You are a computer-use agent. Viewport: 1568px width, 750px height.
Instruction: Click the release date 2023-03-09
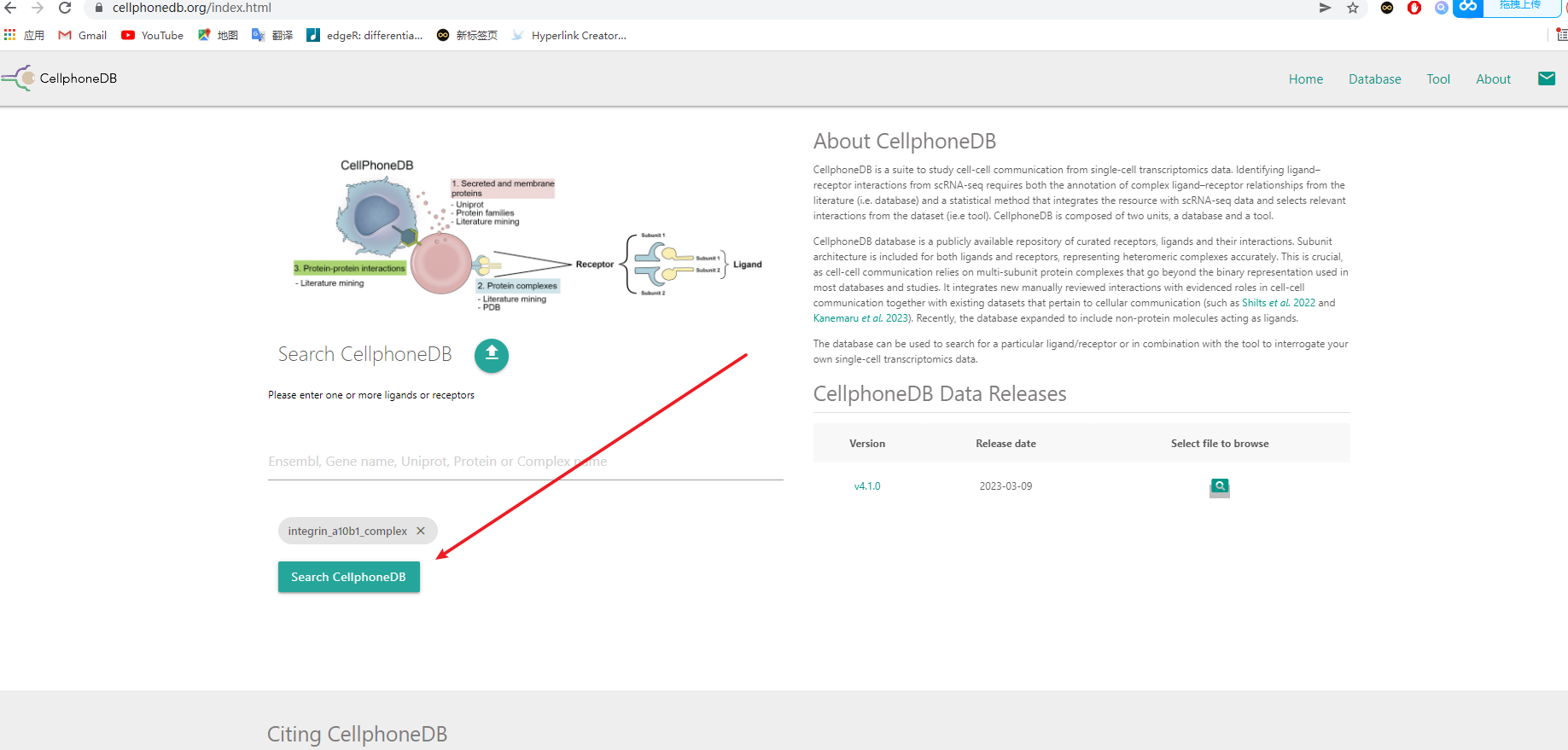point(1006,486)
